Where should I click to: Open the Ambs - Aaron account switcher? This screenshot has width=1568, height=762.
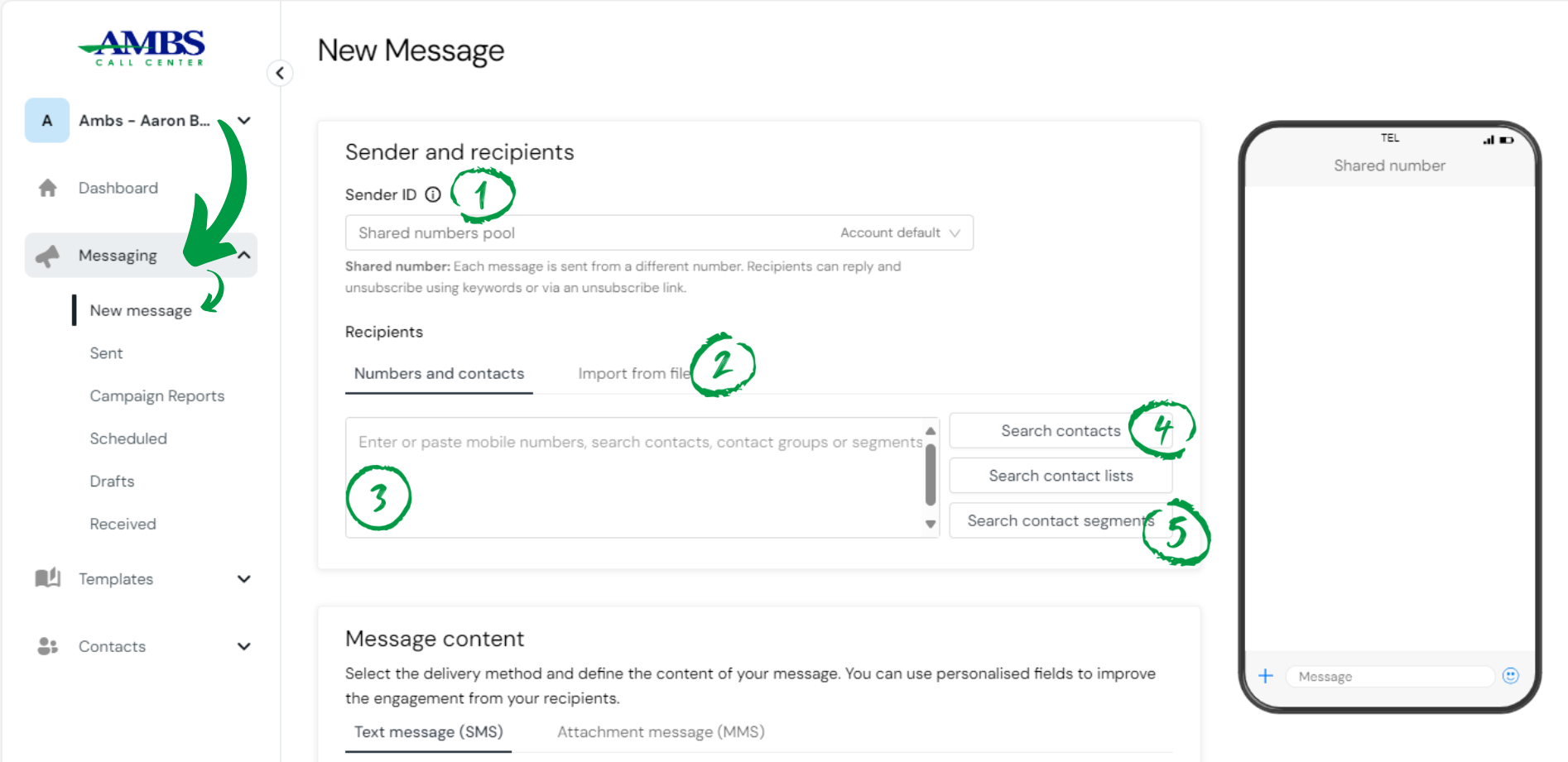click(141, 121)
